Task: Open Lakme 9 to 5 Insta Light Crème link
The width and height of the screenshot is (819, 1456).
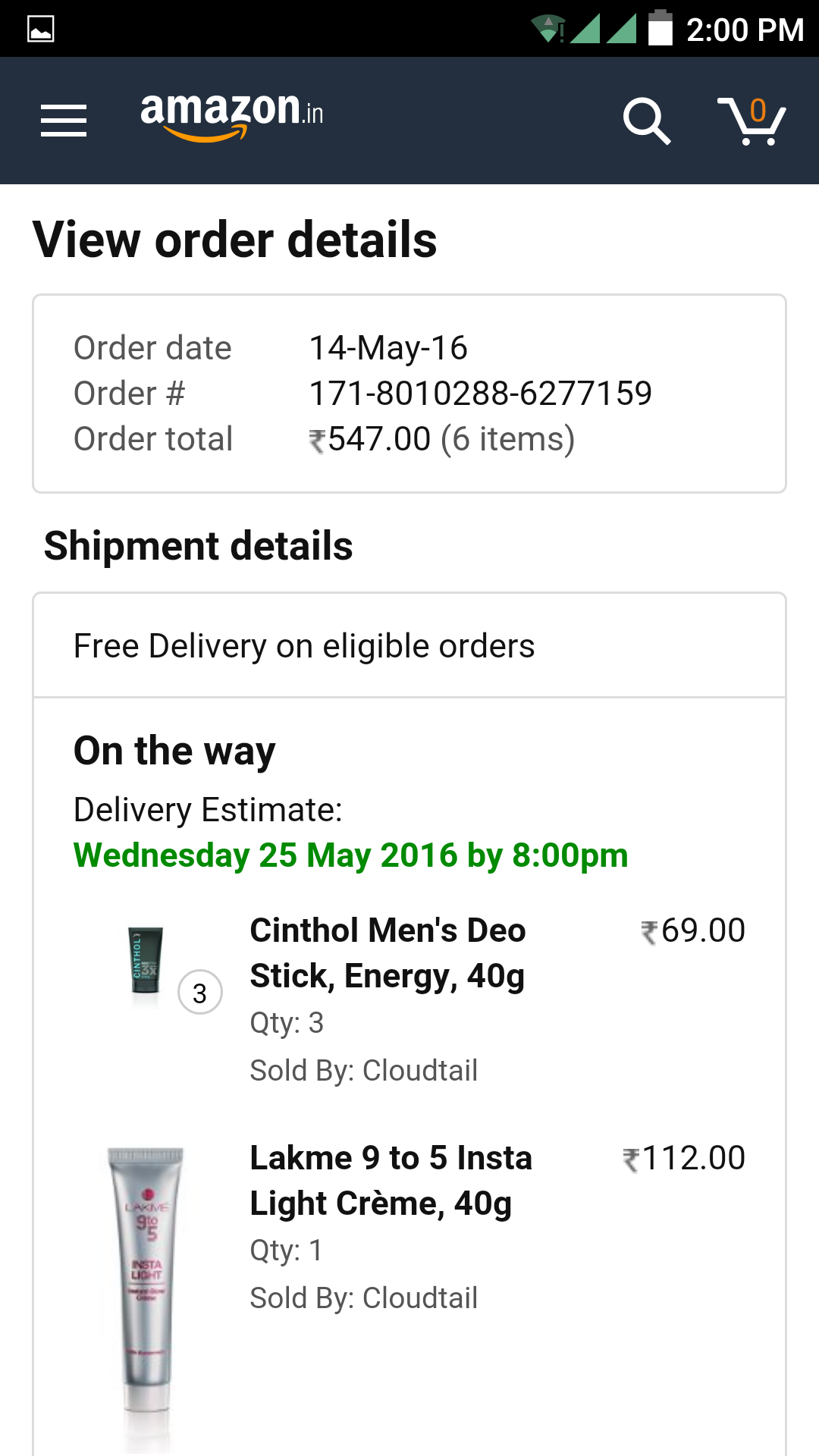Action: tap(391, 1181)
